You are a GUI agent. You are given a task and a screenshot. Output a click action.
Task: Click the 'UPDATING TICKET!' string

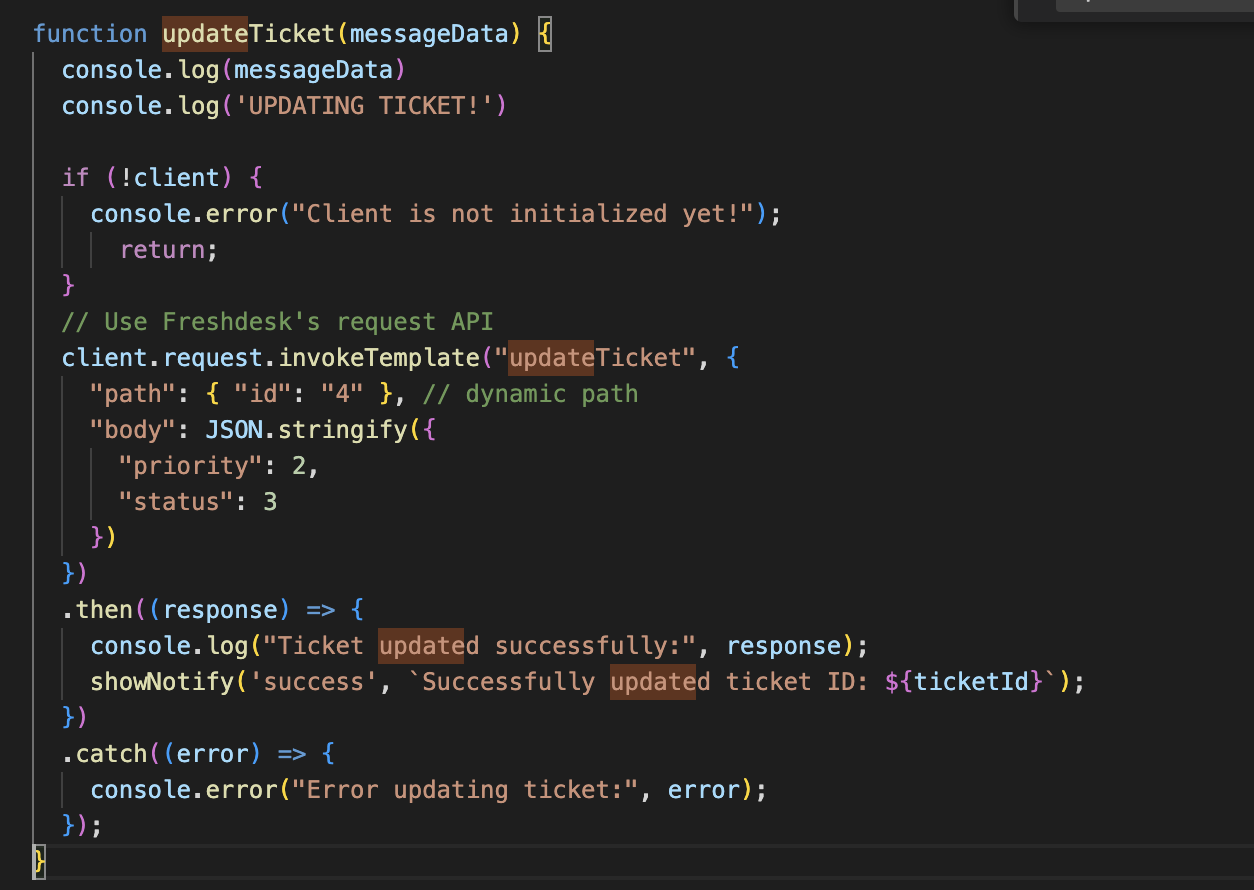click(364, 106)
